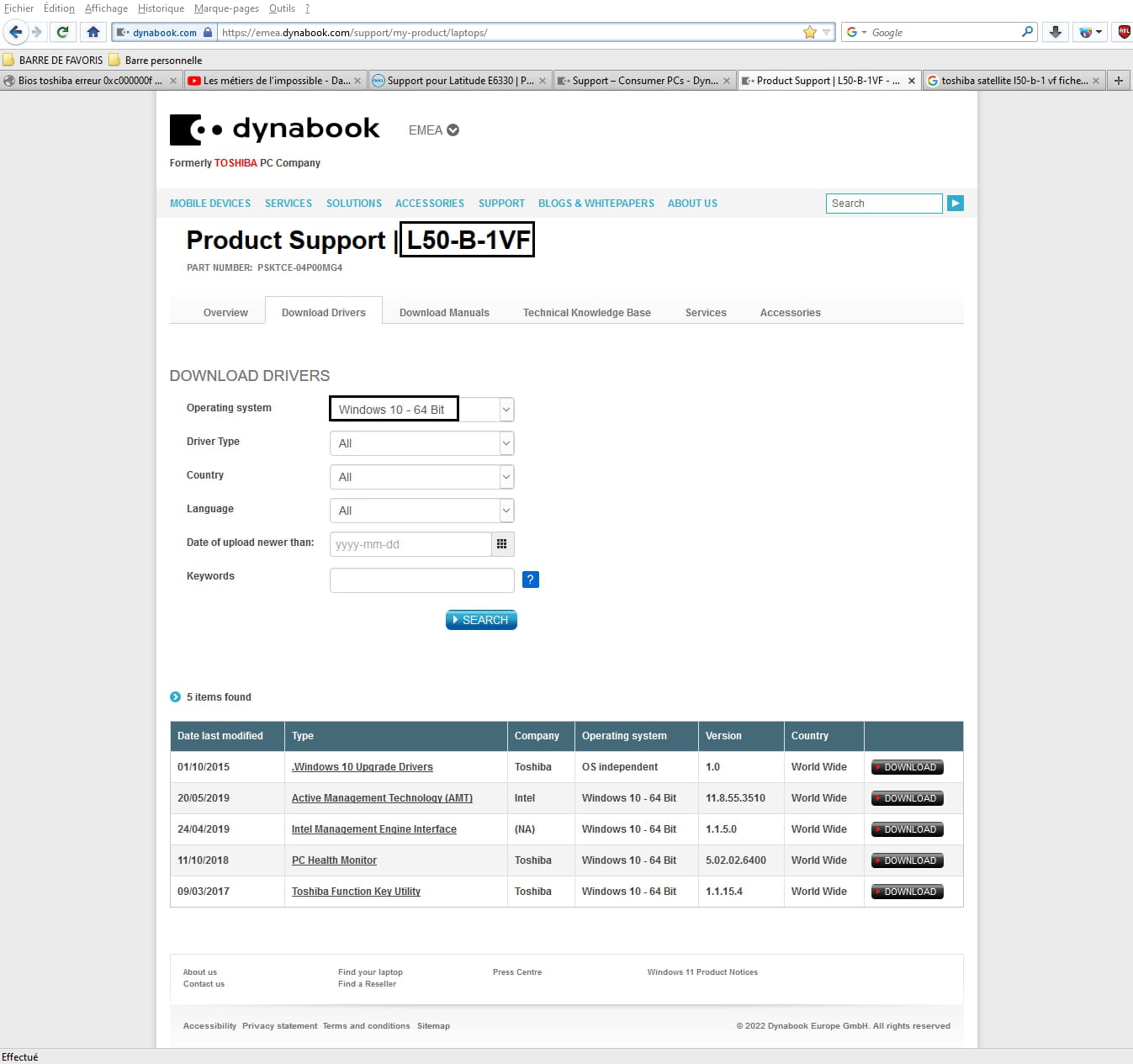The height and width of the screenshot is (1064, 1133).
Task: Open the Marque-pages menu
Action: (226, 8)
